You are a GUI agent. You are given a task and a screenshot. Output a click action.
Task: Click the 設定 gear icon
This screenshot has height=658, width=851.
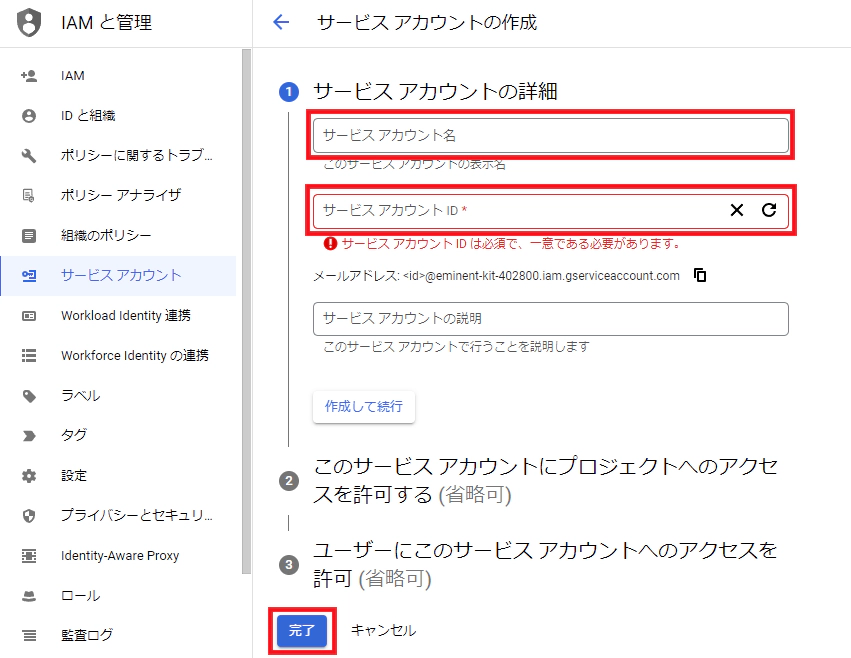29,476
